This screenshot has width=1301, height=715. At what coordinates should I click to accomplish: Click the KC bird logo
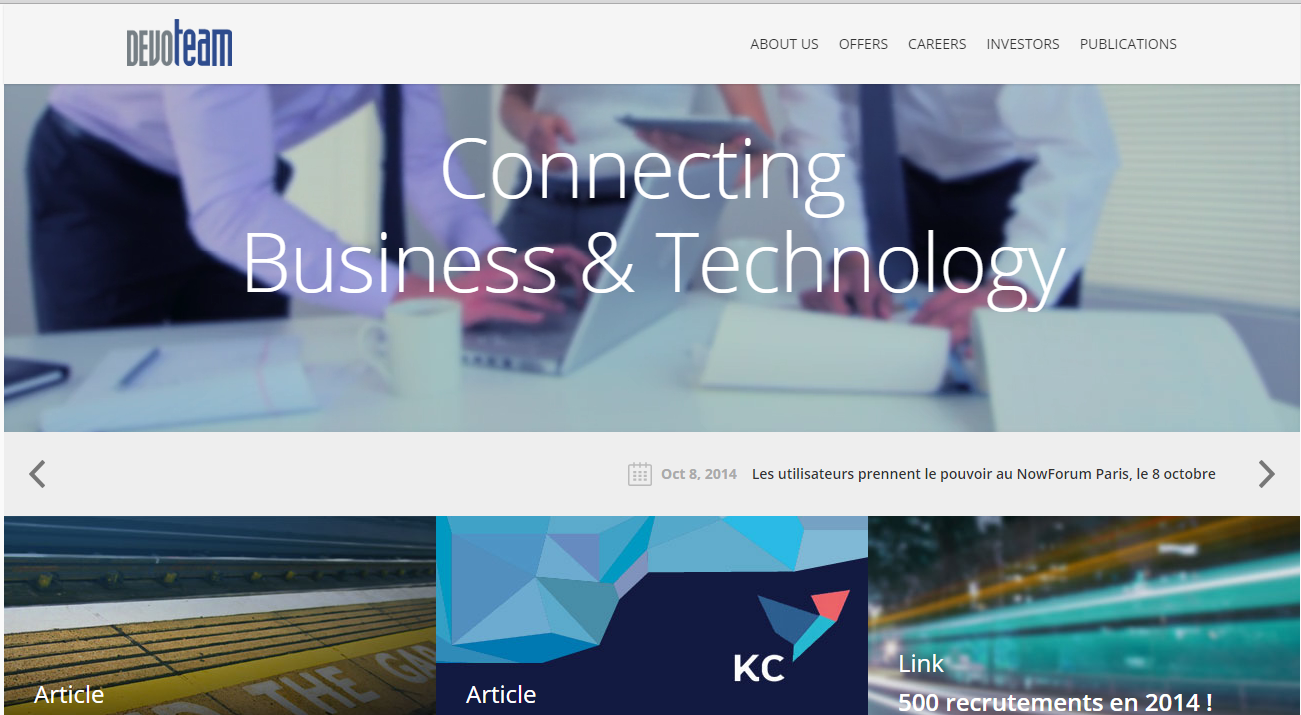click(x=791, y=636)
